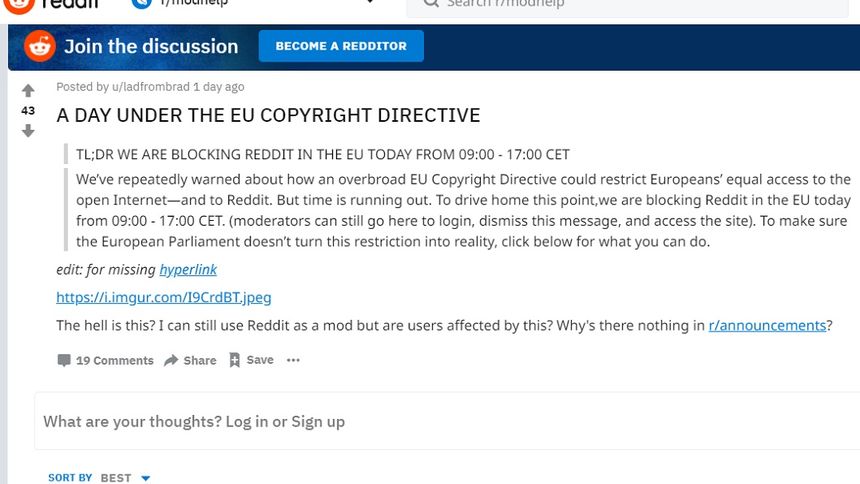860x484 pixels.
Task: Downvote the EU Copyright Directive post
Action: click(28, 131)
